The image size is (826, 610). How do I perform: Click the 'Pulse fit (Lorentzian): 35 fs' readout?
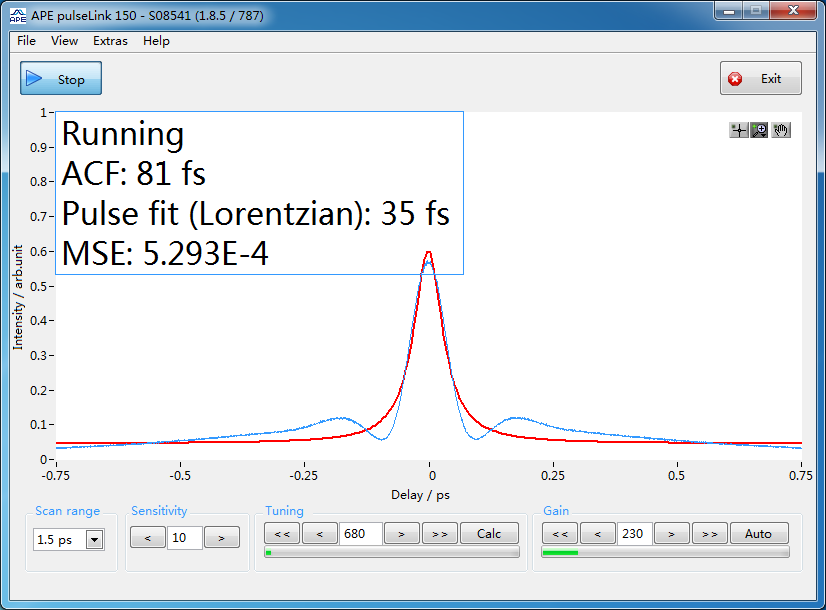255,214
